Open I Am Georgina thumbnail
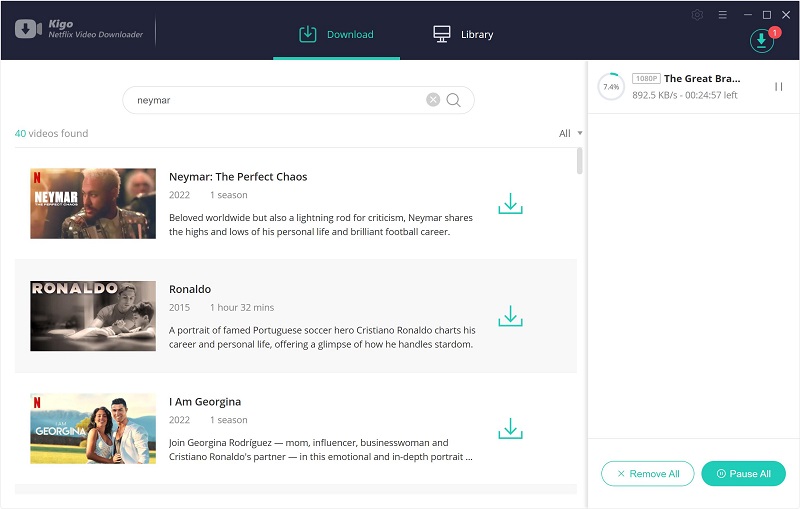The height and width of the screenshot is (509, 800). [x=93, y=428]
